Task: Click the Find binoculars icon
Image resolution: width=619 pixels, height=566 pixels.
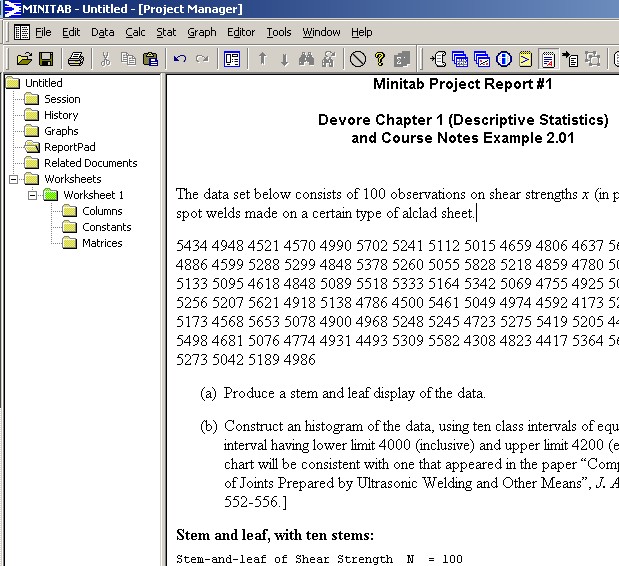Action: tap(306, 60)
